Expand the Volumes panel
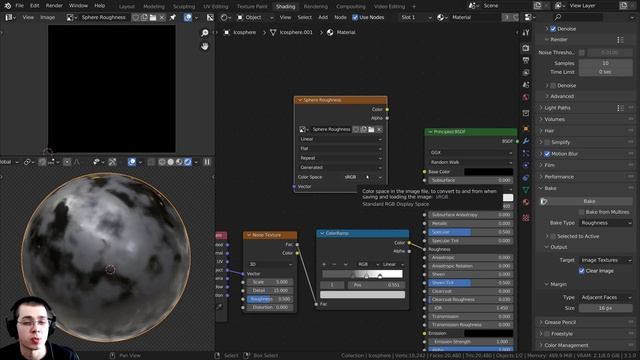The image size is (640, 360). [x=554, y=119]
